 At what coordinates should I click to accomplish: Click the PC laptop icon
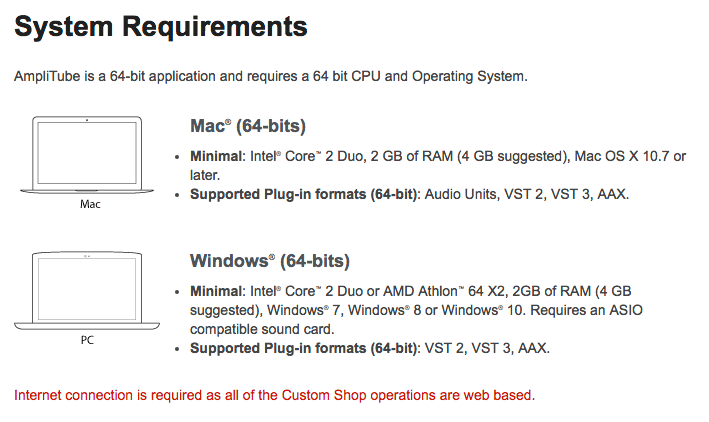[87, 291]
